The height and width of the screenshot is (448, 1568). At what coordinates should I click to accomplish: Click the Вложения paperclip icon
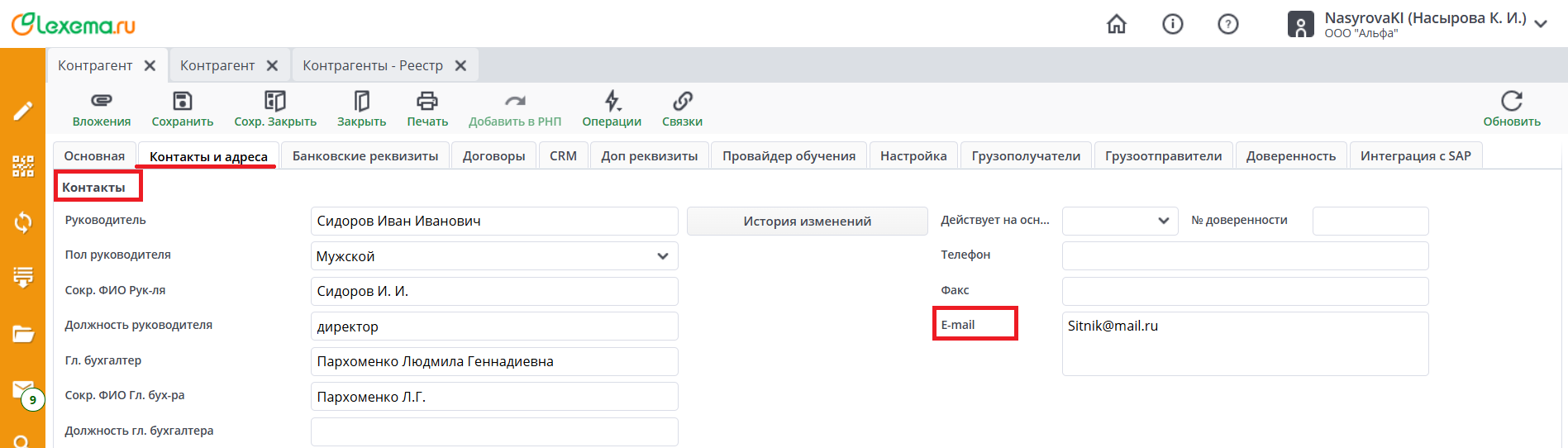[101, 102]
